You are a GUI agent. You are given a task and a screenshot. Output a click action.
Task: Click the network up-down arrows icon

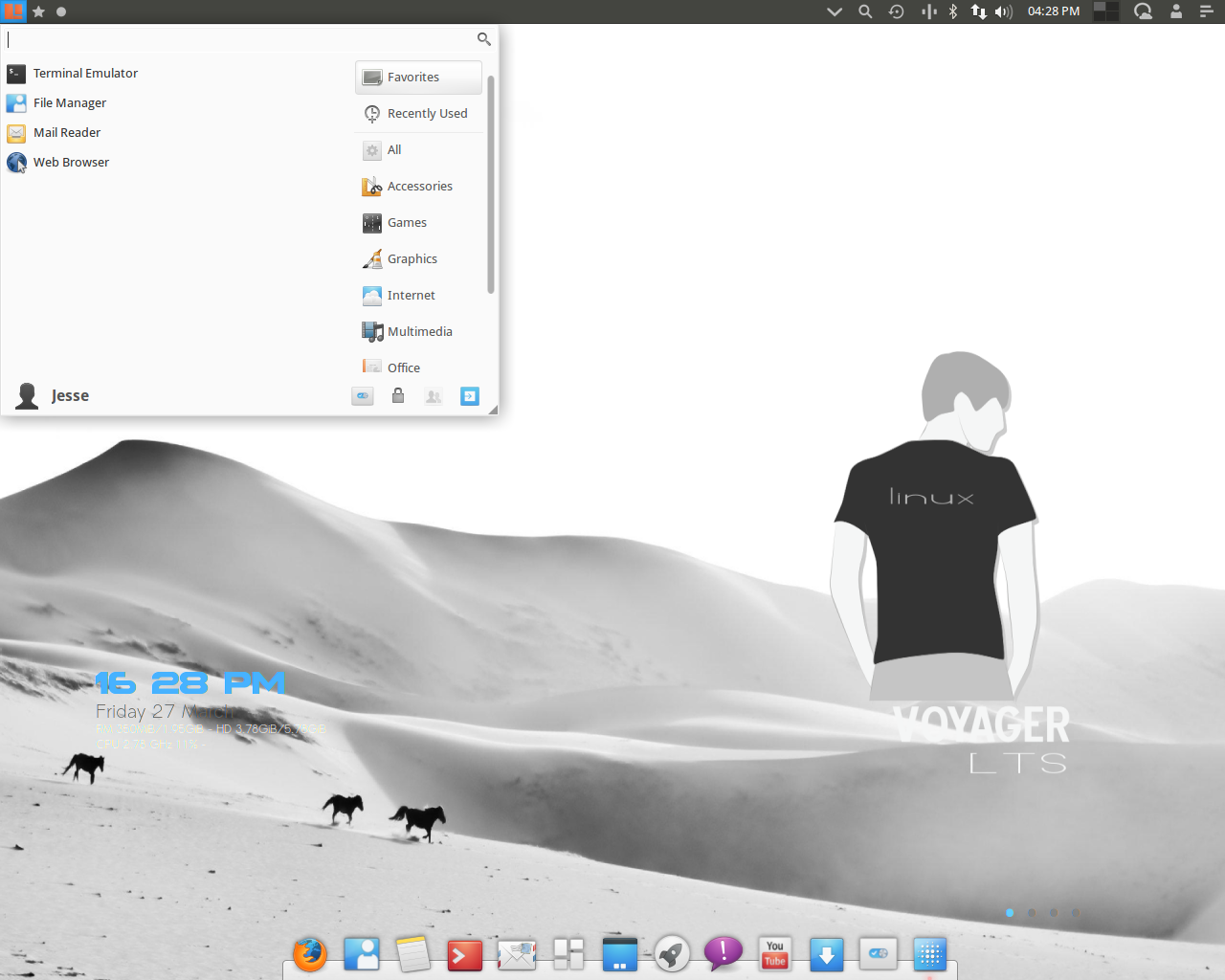point(978,11)
